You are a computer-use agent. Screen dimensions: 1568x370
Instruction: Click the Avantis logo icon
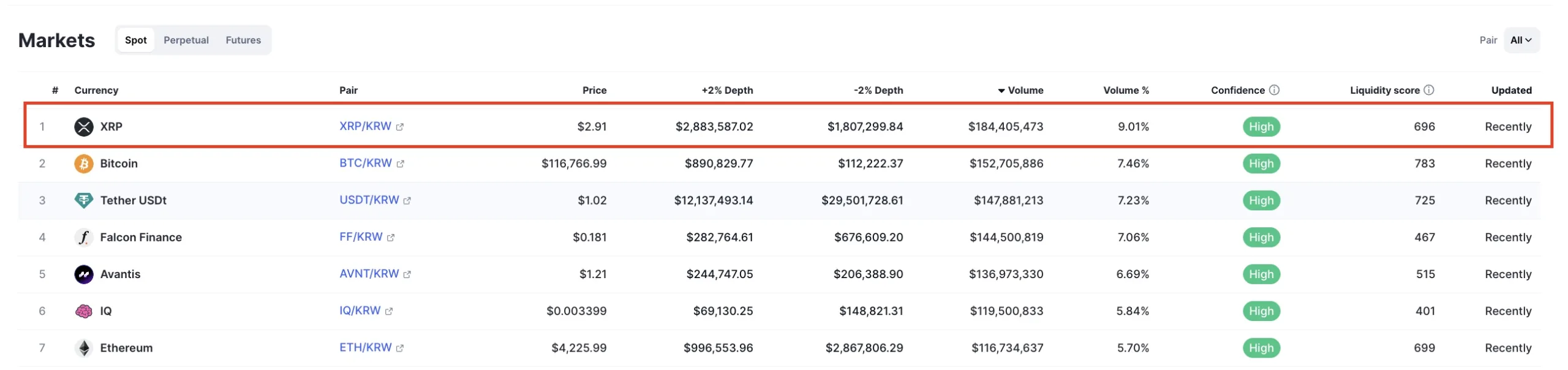click(x=84, y=274)
